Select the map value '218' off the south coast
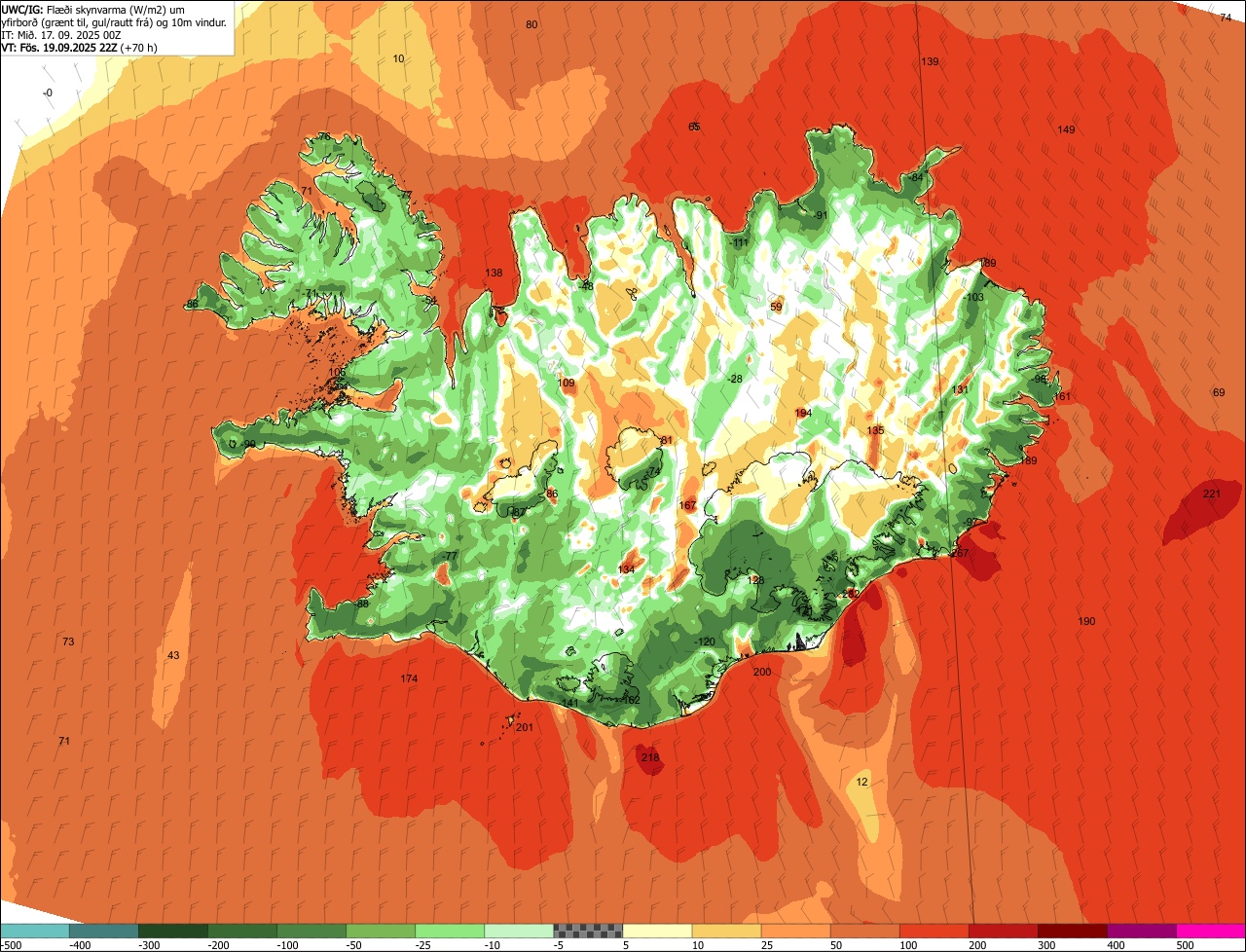This screenshot has height=952, width=1246. pos(650,757)
